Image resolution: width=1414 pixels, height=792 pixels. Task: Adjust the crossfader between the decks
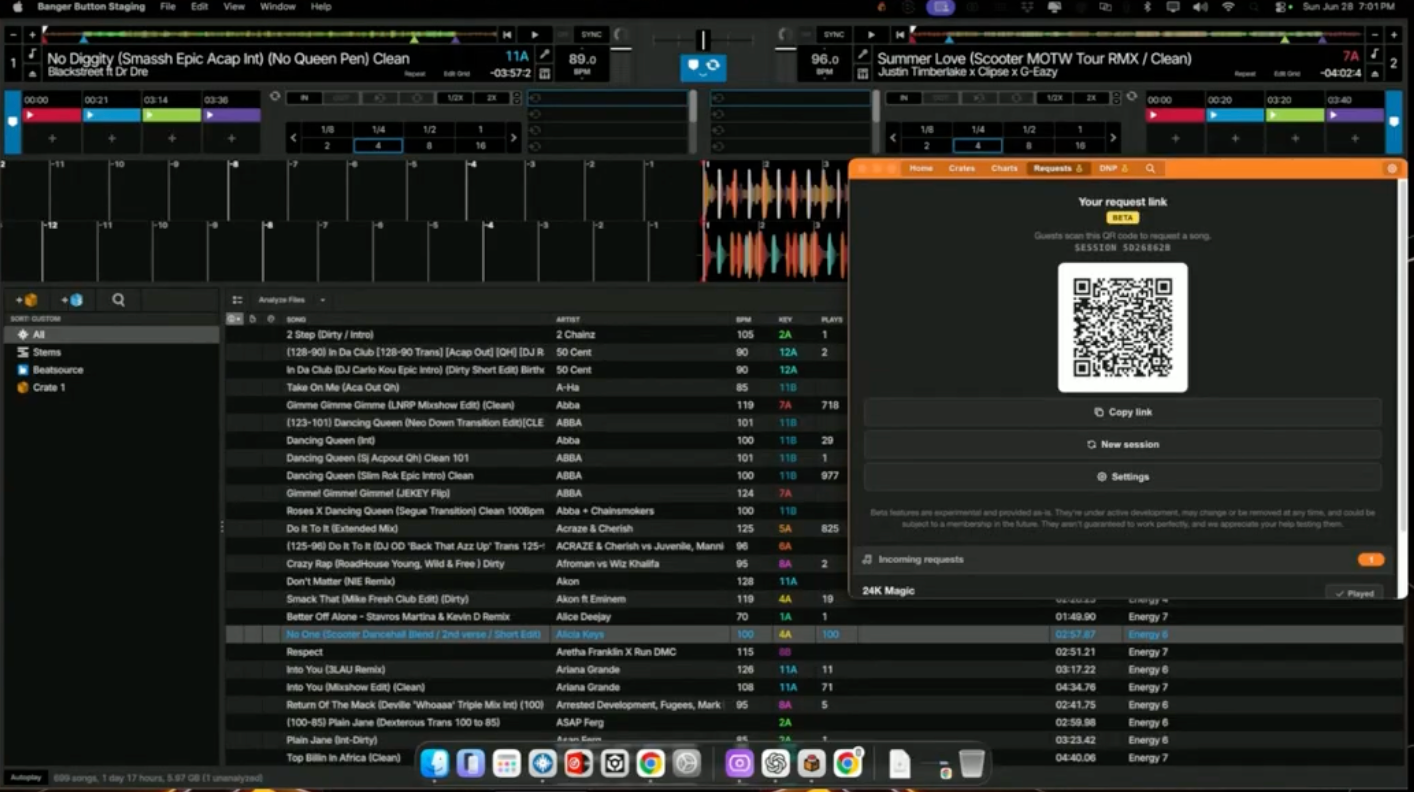coord(703,40)
